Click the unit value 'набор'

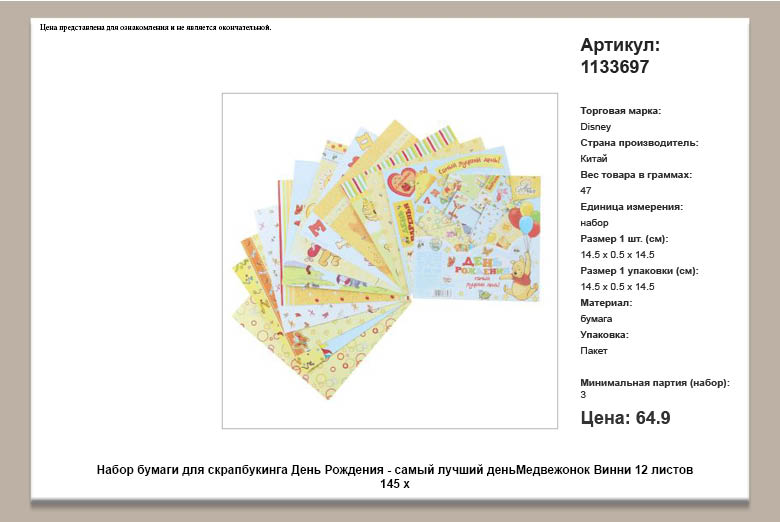pyautogui.click(x=594, y=222)
